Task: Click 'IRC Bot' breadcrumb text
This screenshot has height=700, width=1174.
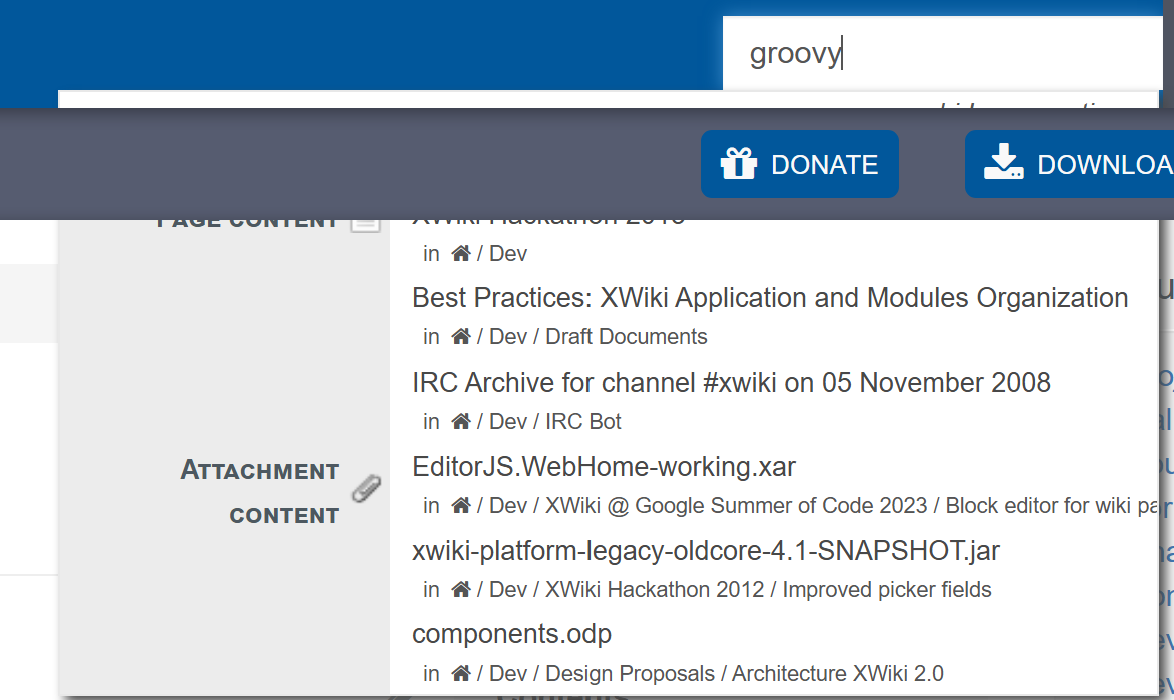Action: click(583, 421)
